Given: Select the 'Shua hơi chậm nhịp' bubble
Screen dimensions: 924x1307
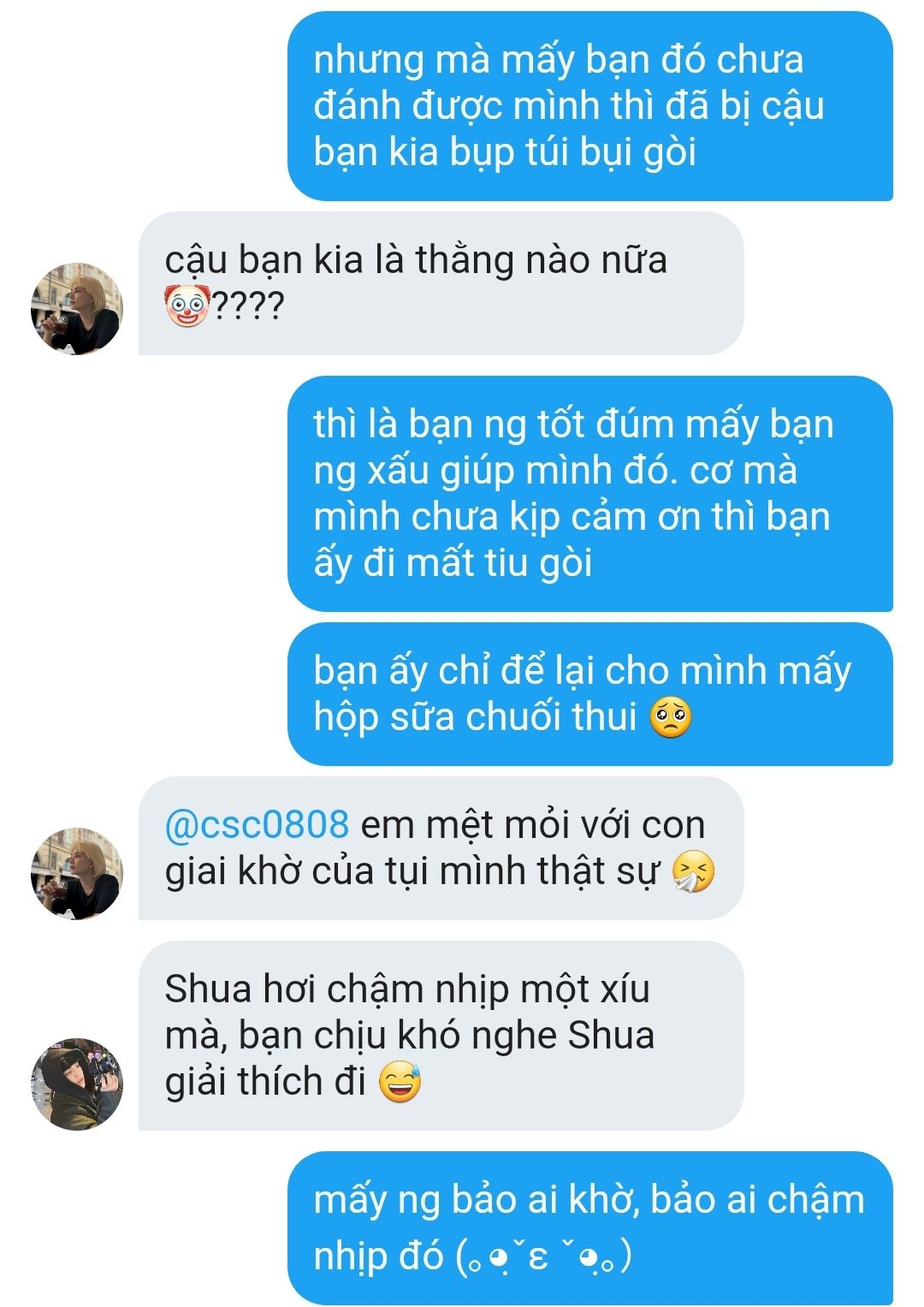Looking at the screenshot, I should click(x=441, y=1036).
